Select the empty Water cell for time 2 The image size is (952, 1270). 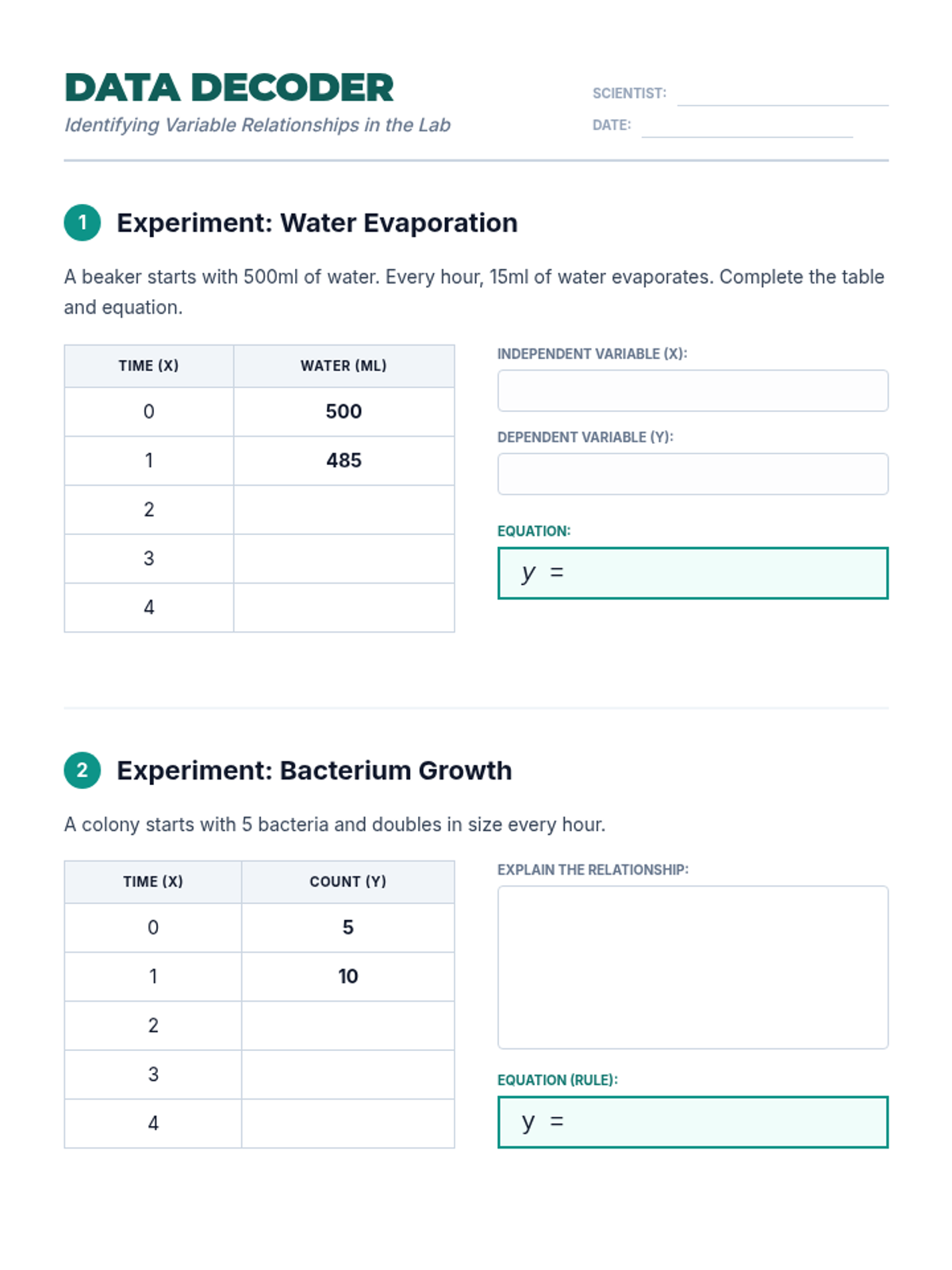click(344, 510)
